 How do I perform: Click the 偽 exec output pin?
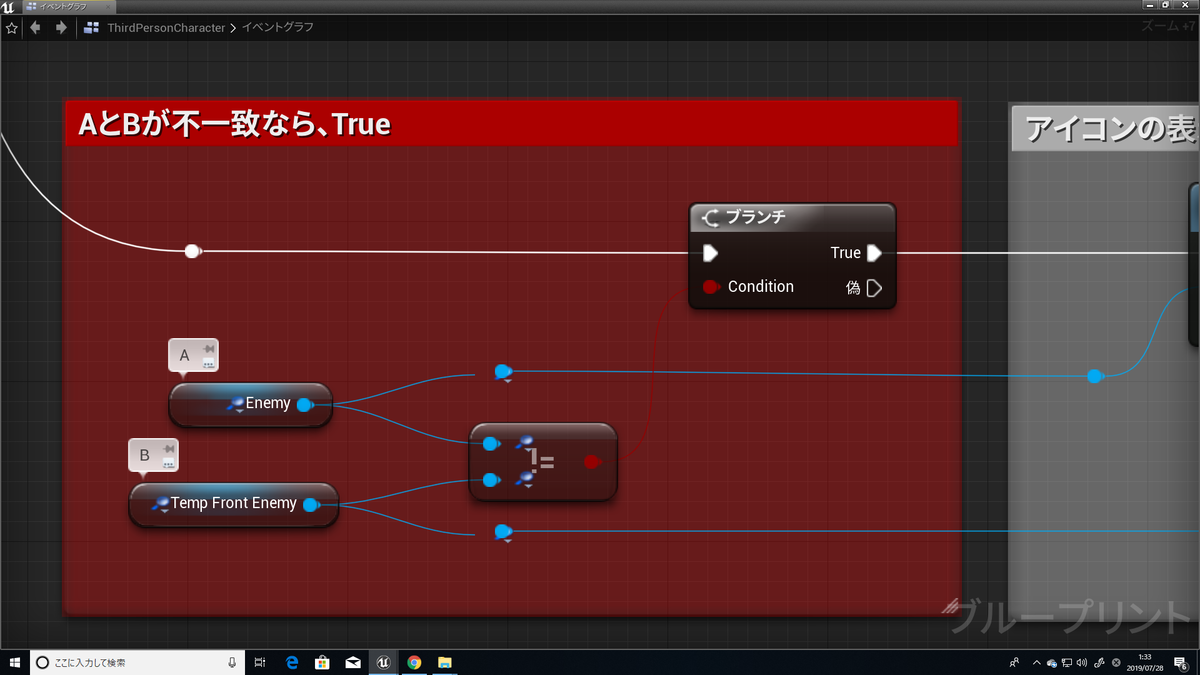click(874, 288)
